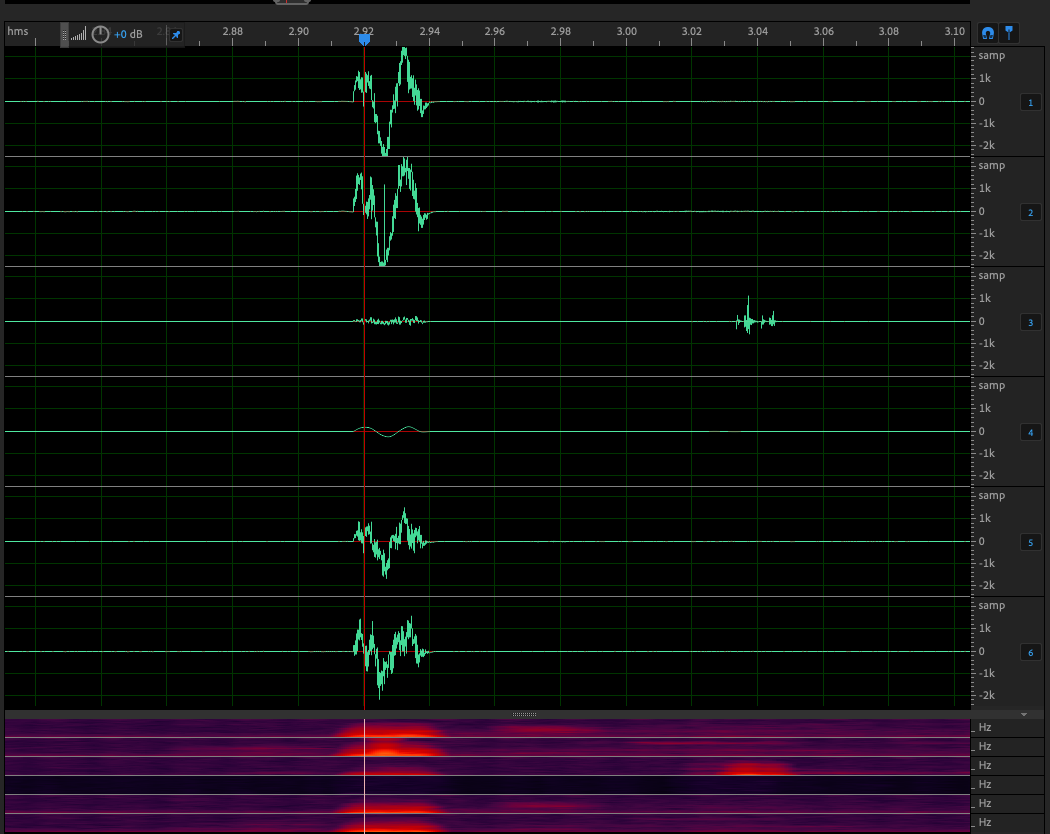Image resolution: width=1050 pixels, height=834 pixels.
Task: Disable channel 3 with its button
Action: coord(1030,323)
